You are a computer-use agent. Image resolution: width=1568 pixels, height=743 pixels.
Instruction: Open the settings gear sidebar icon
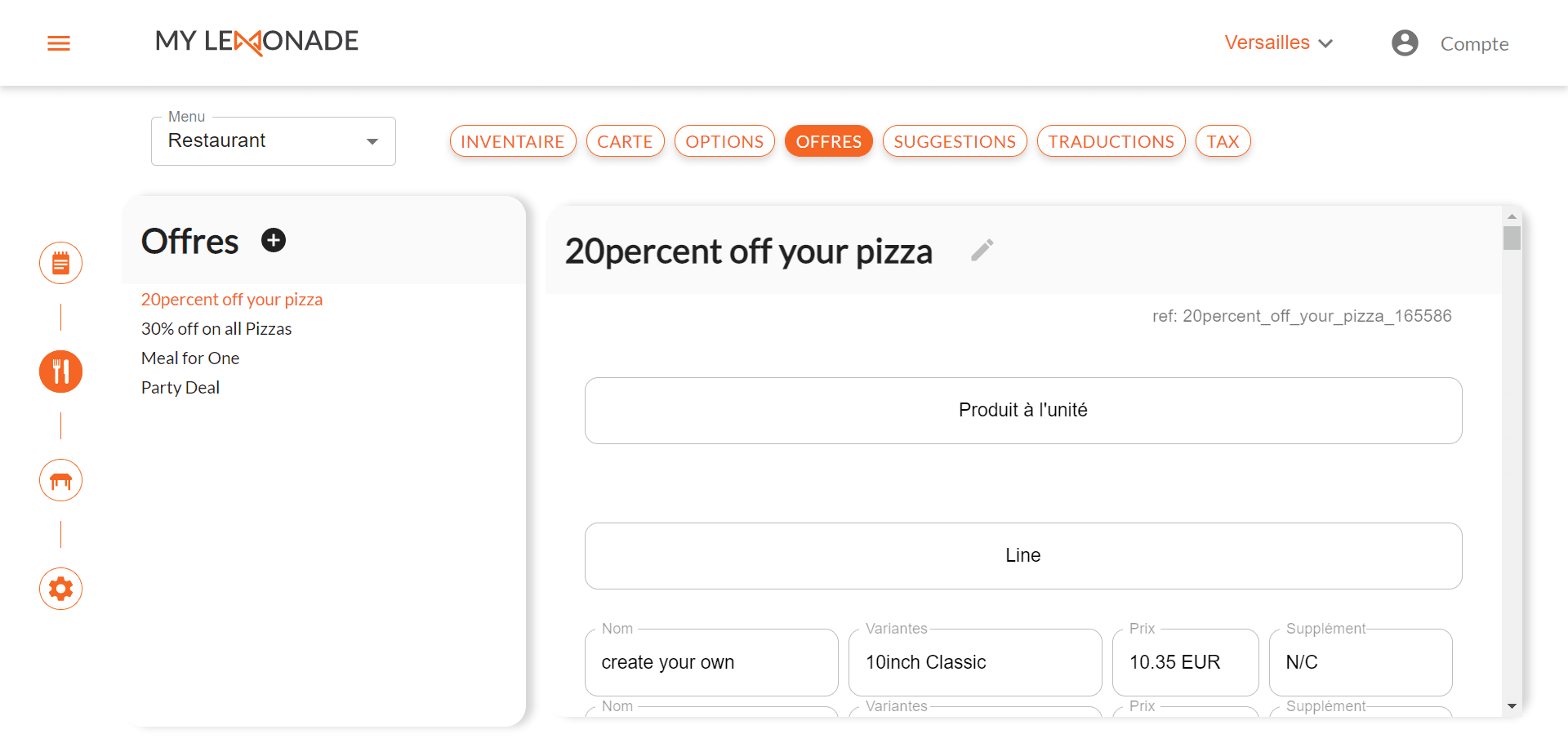[61, 589]
